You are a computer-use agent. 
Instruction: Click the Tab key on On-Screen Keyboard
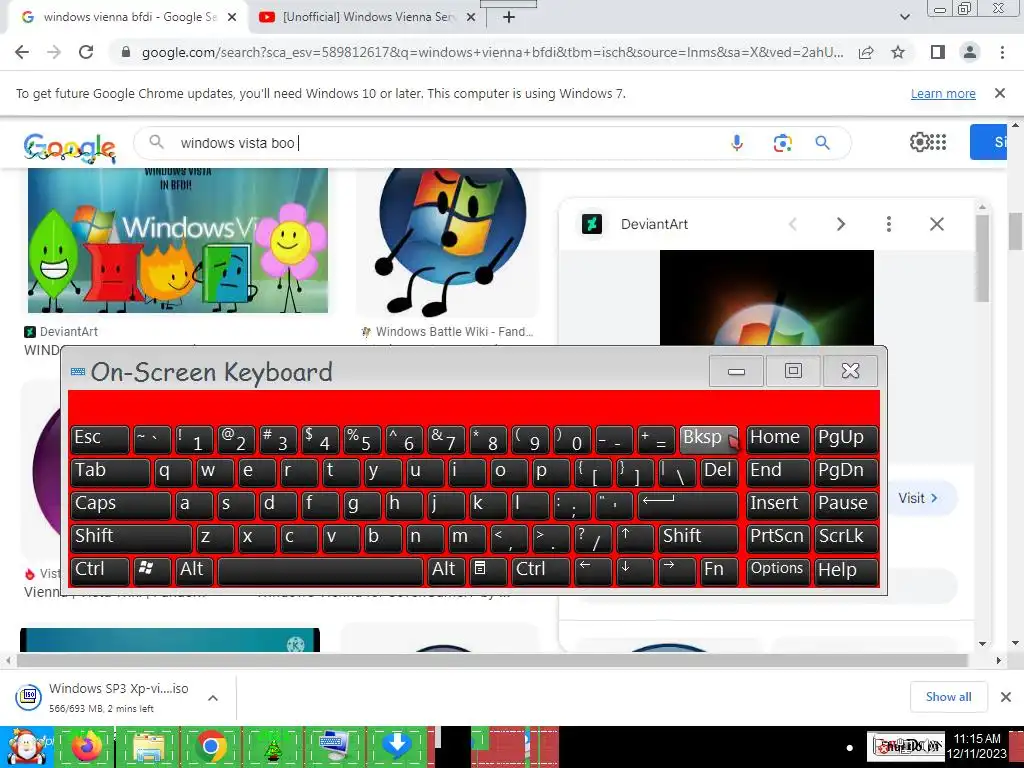[110, 472]
